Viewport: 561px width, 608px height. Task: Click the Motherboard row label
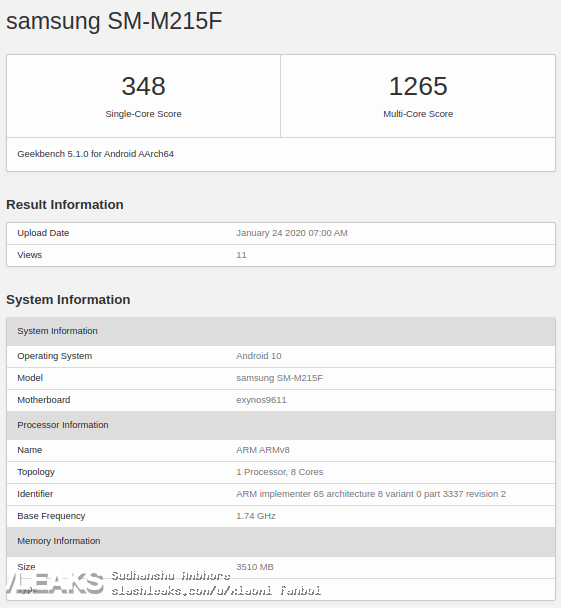pos(44,400)
